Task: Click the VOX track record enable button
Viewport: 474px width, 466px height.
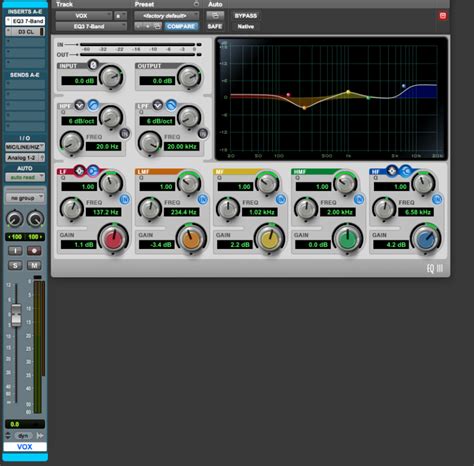Action: 34,250
